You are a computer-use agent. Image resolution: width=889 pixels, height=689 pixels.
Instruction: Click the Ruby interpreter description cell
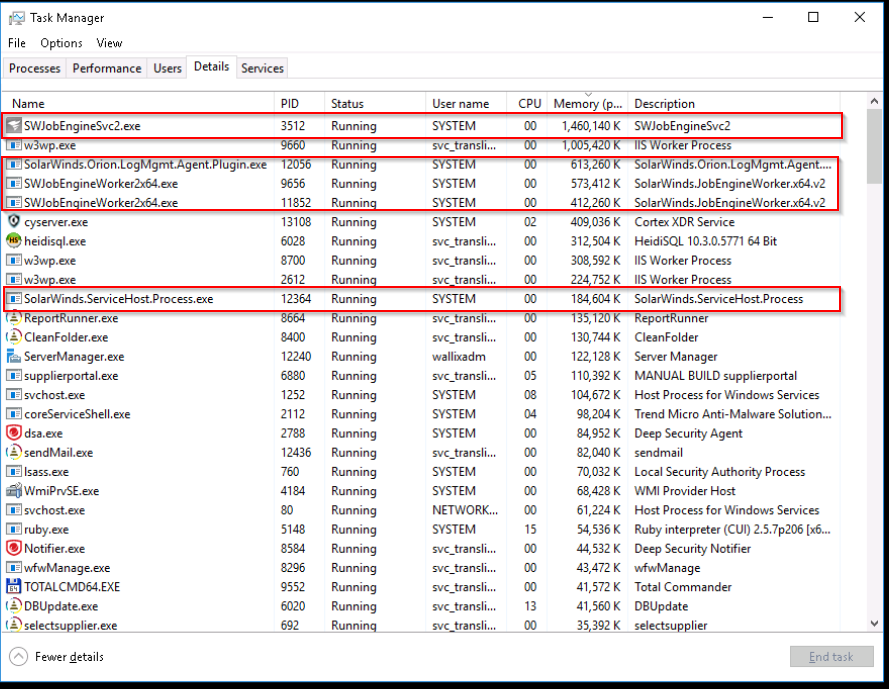(733, 529)
